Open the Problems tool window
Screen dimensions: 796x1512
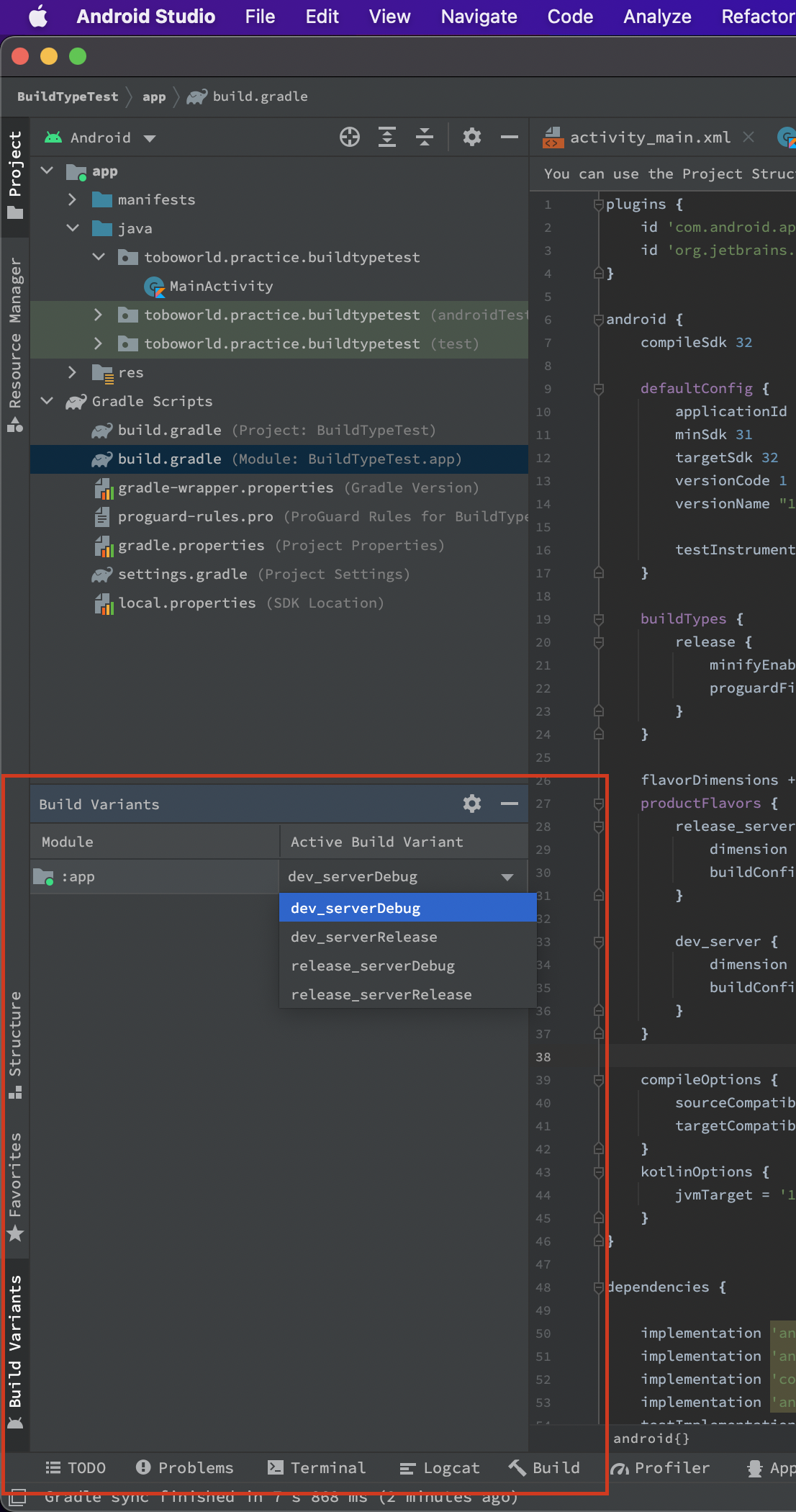[x=185, y=1467]
